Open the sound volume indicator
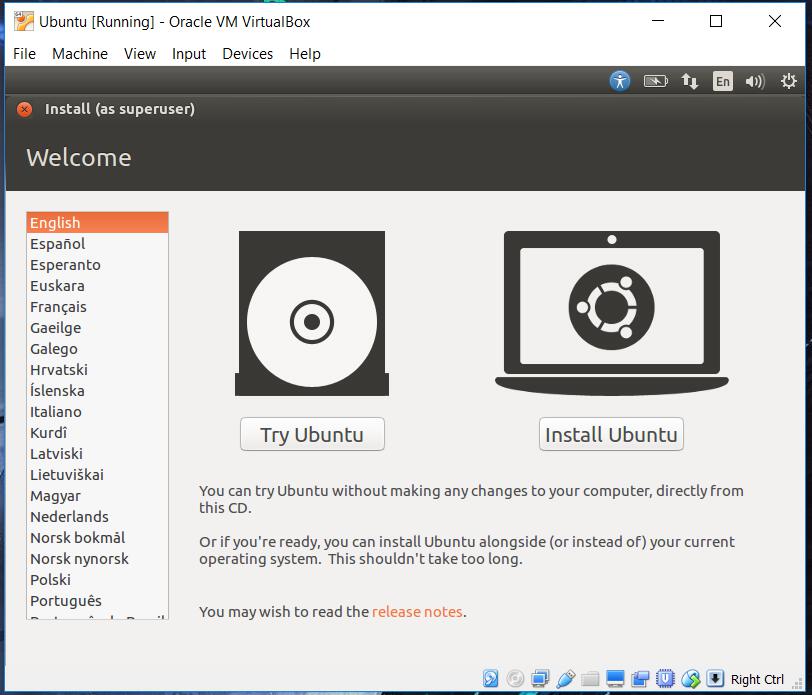This screenshot has width=812, height=695. 755,81
